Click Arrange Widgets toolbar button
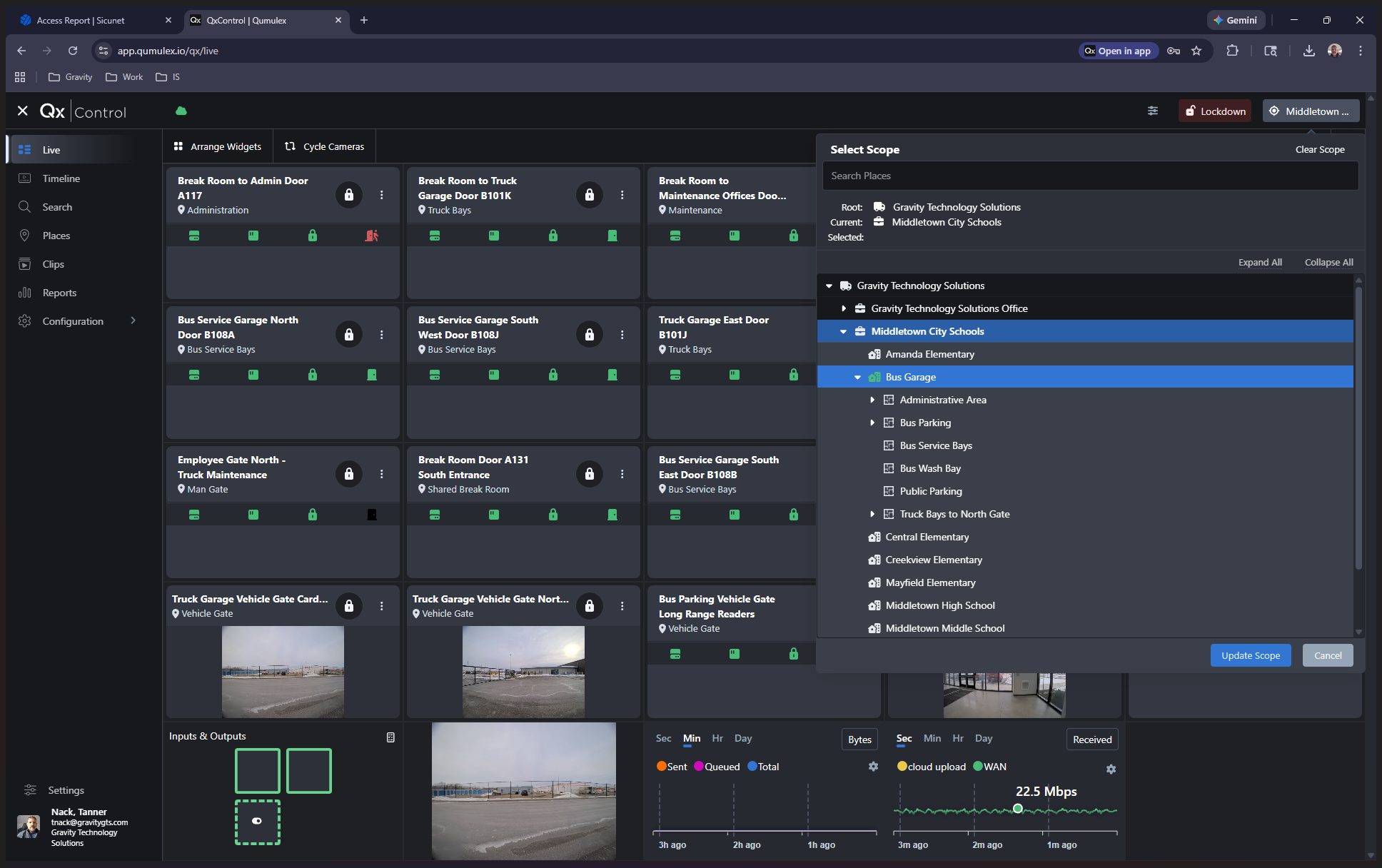Screen dimensions: 1382x868 pos(218,146)
